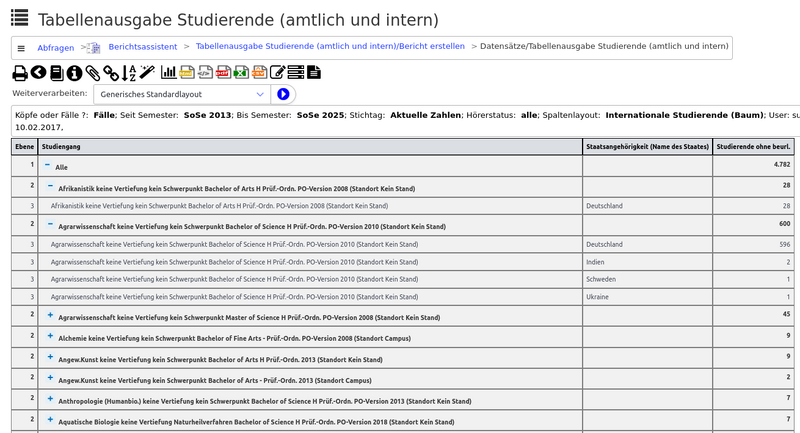Image resolution: width=800 pixels, height=433 pixels.
Task: Open the info circle icon
Action: pyautogui.click(x=75, y=72)
